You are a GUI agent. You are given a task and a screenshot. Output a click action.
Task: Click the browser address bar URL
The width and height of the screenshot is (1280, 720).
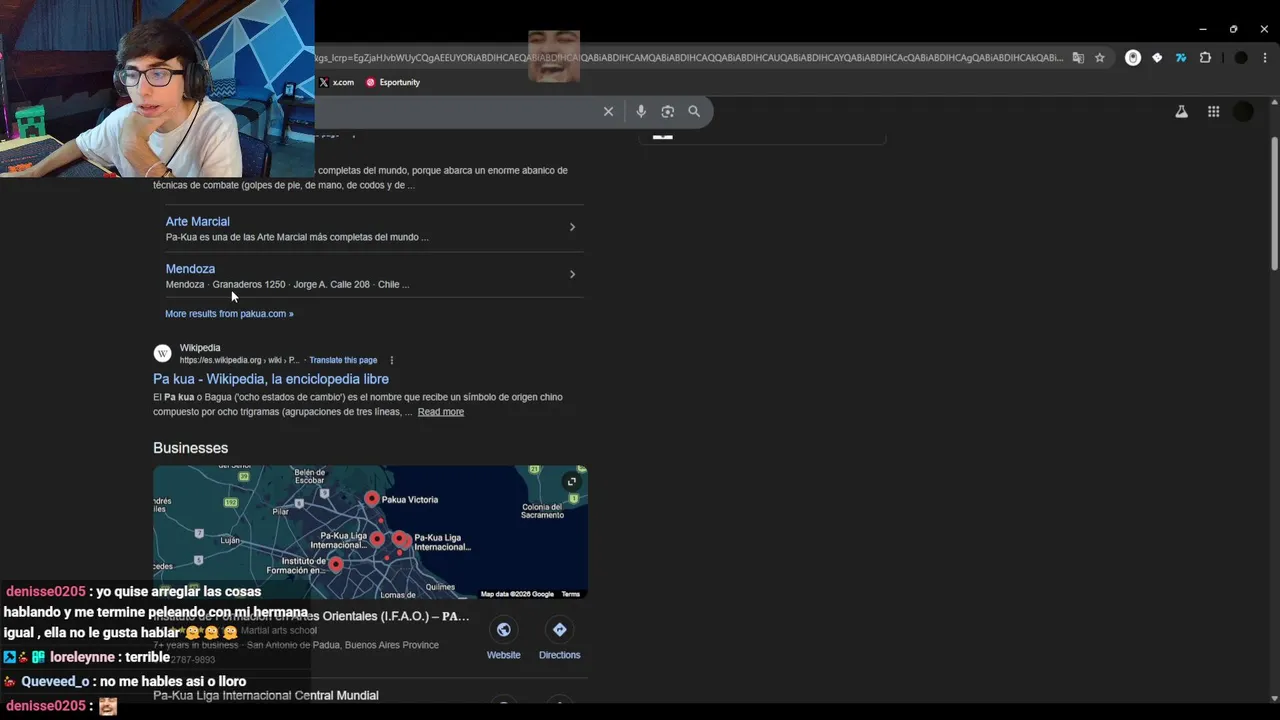(x=689, y=58)
